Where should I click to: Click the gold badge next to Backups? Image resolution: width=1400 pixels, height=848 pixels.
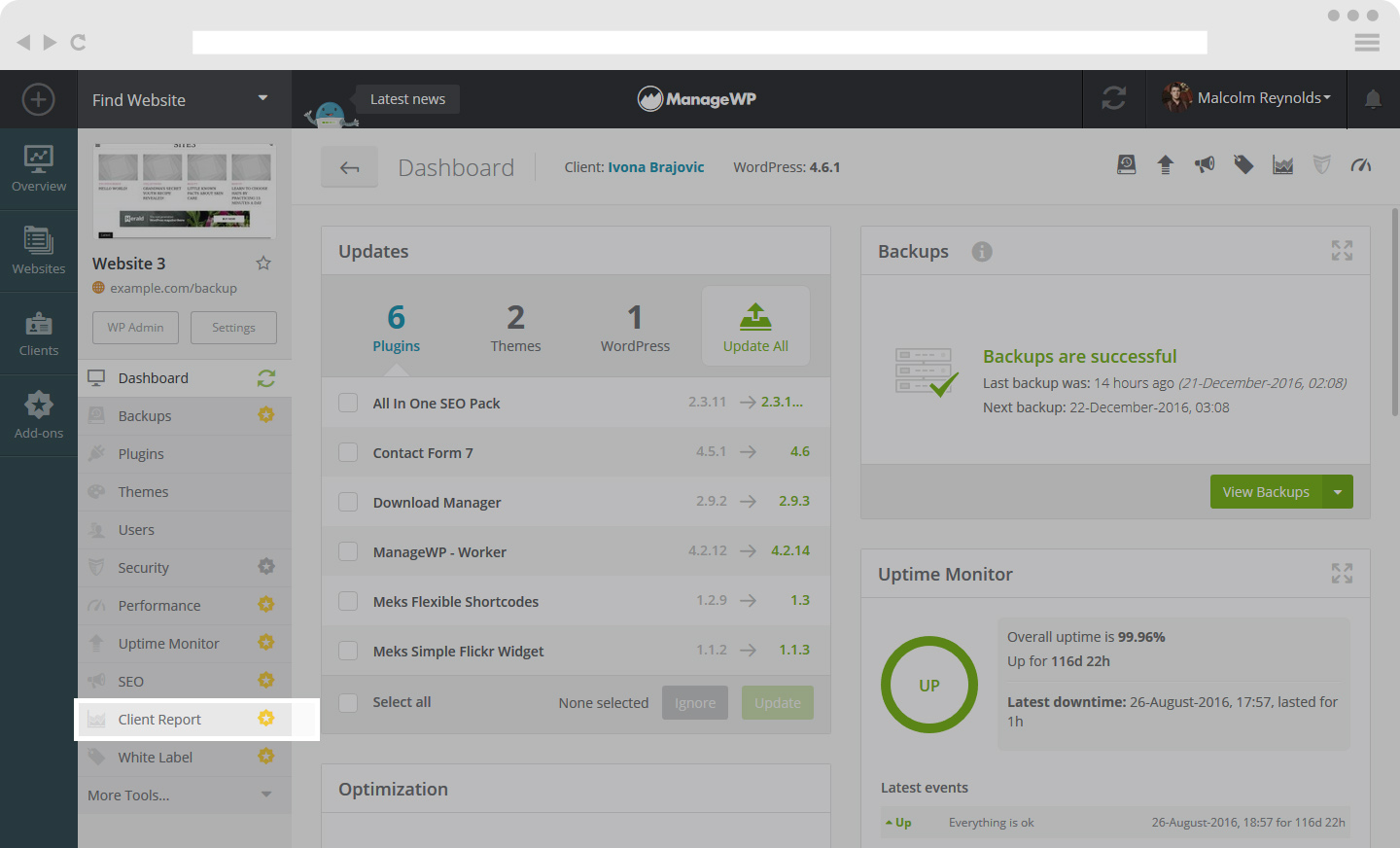(266, 415)
